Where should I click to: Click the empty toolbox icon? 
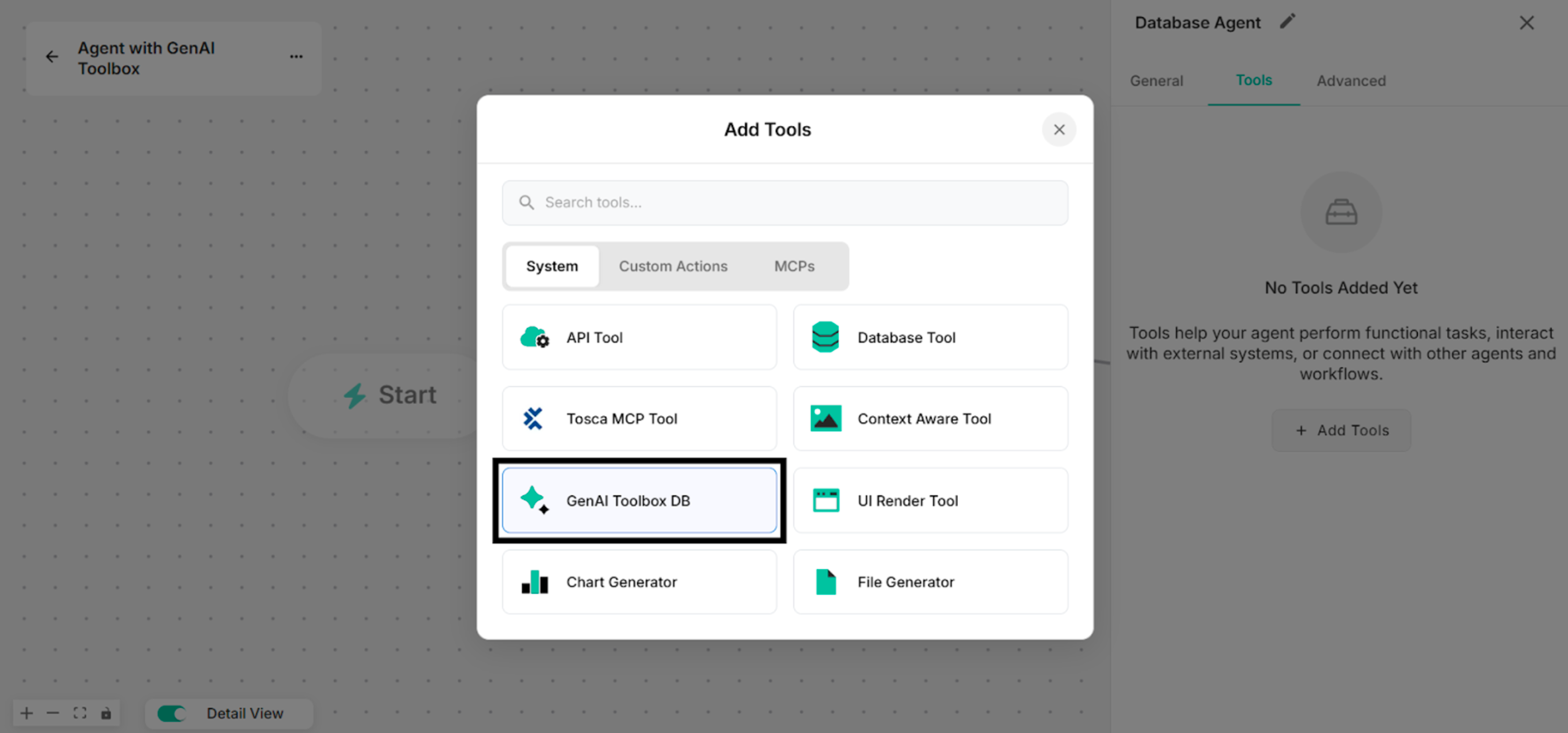pos(1341,213)
